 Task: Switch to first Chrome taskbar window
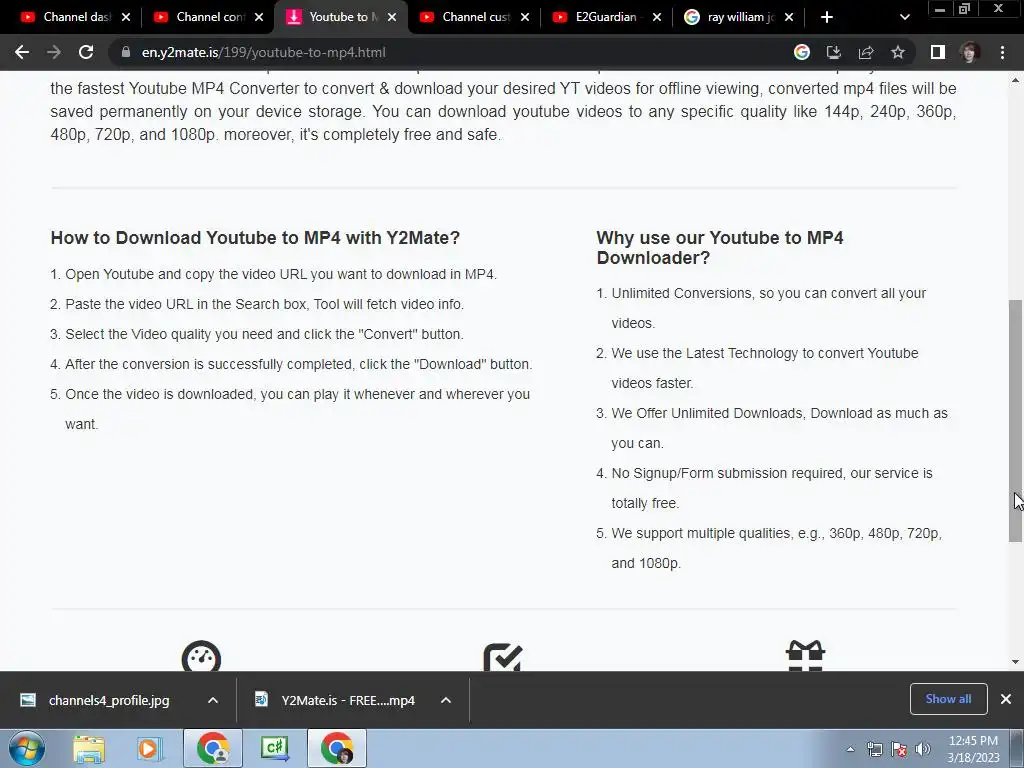(213, 748)
